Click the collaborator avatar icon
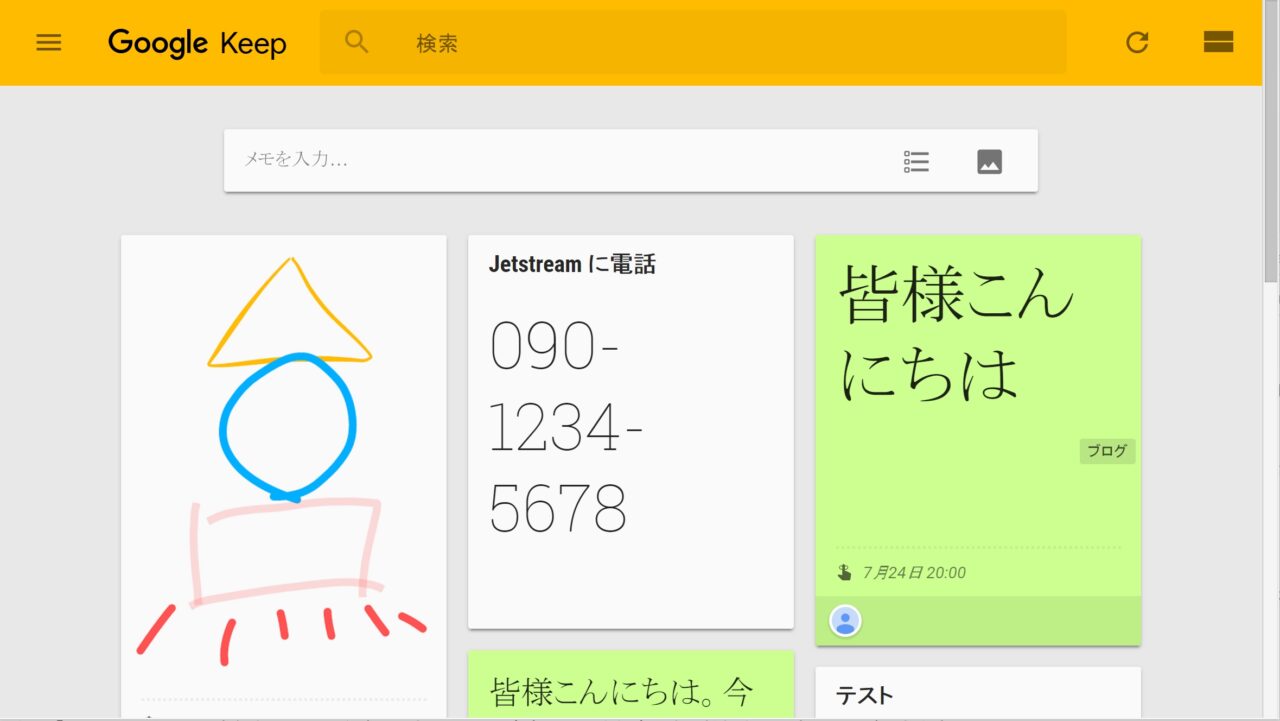The image size is (1280, 721). point(845,621)
